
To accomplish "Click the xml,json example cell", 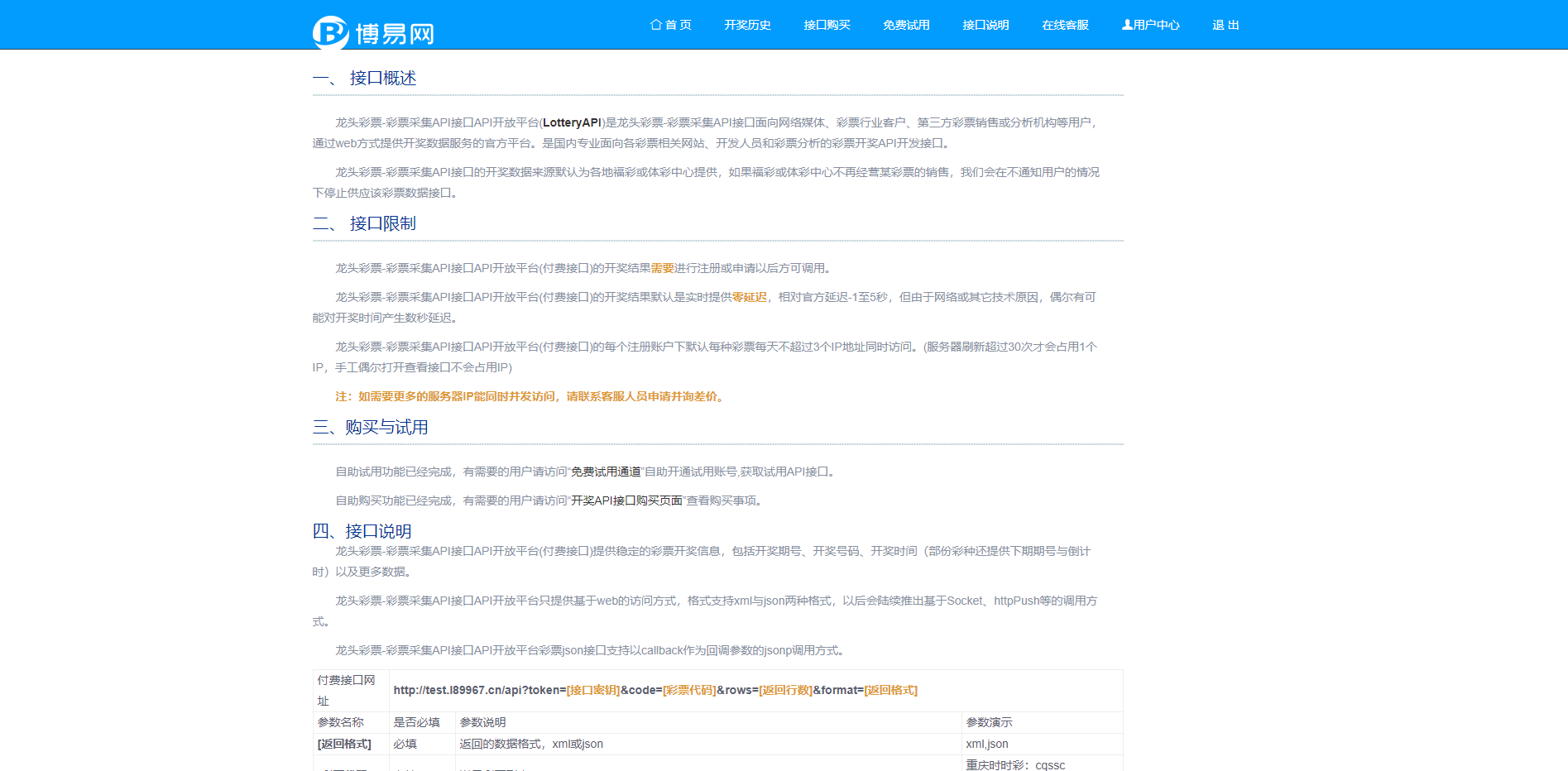I will (1042, 744).
